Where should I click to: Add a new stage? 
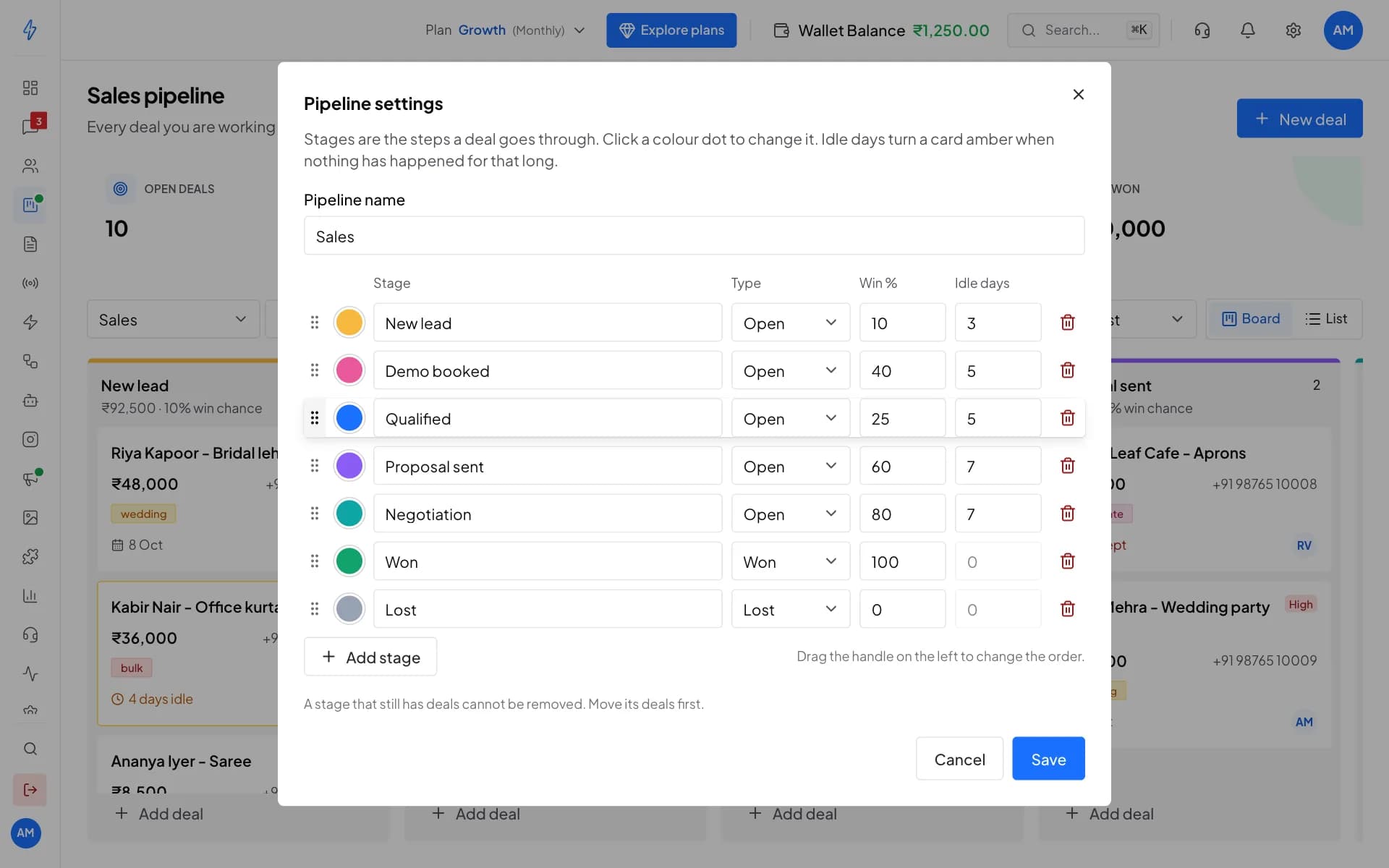pos(370,657)
